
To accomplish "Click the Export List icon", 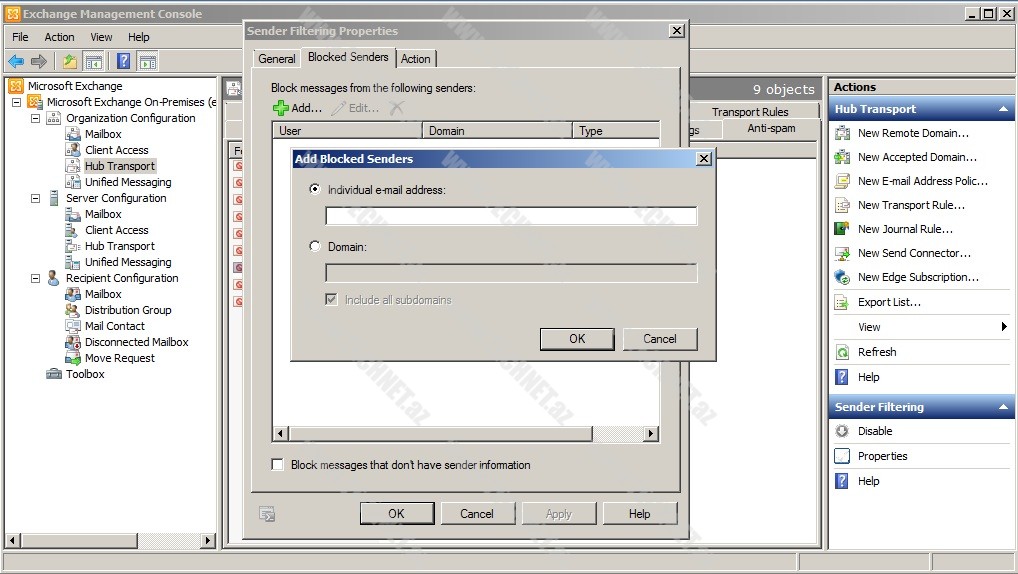I will point(841,302).
